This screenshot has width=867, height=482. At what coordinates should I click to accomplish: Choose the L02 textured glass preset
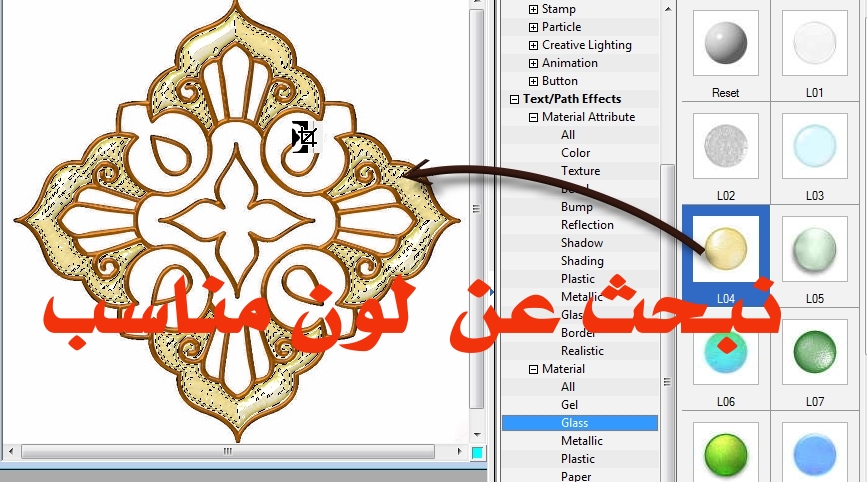click(x=726, y=146)
